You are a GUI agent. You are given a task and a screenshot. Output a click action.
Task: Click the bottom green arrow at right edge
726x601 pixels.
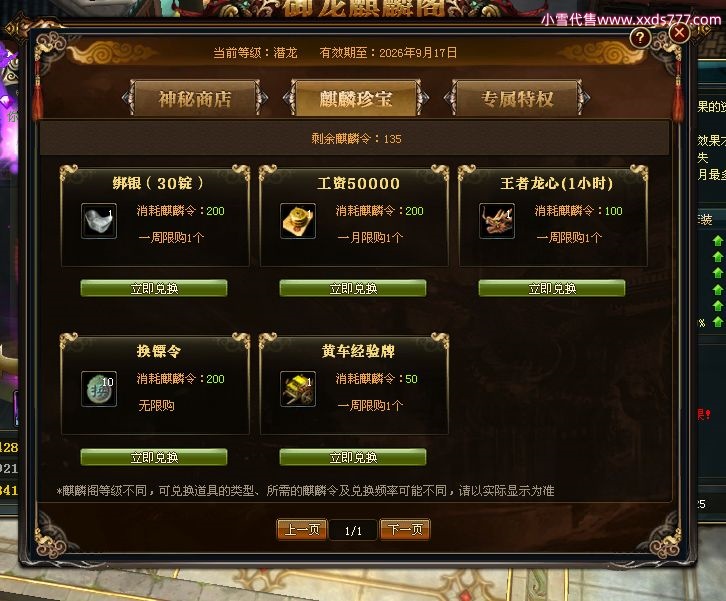pyautogui.click(x=717, y=321)
